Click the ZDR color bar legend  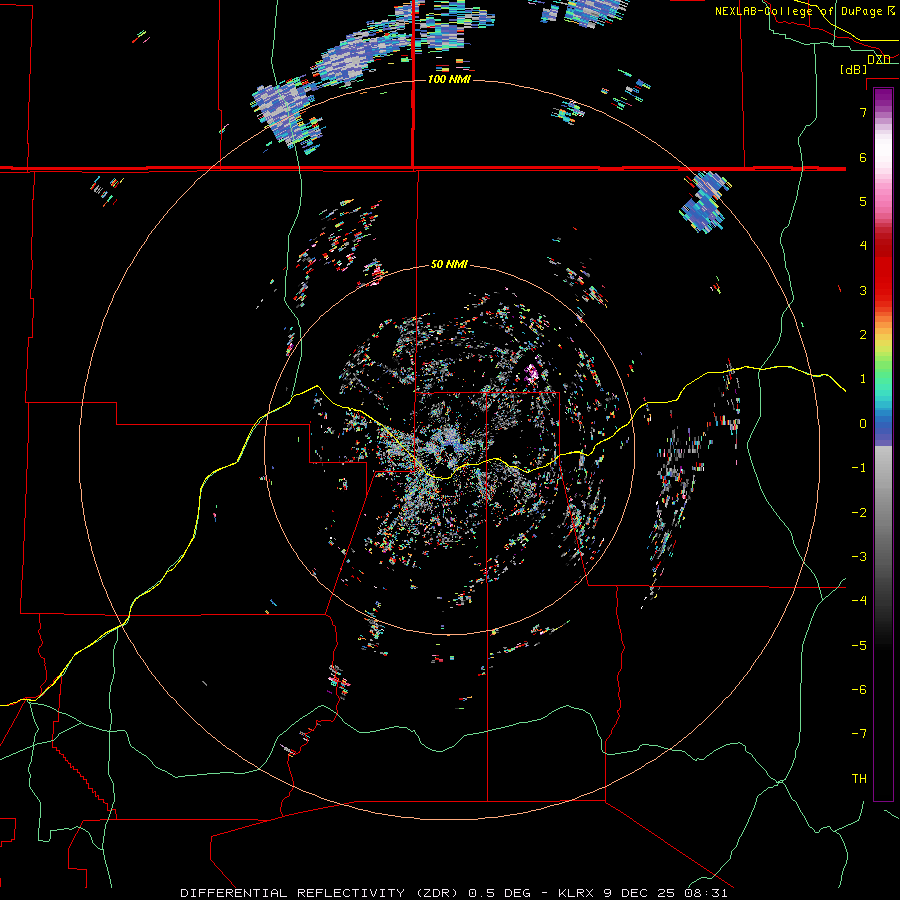[883, 444]
